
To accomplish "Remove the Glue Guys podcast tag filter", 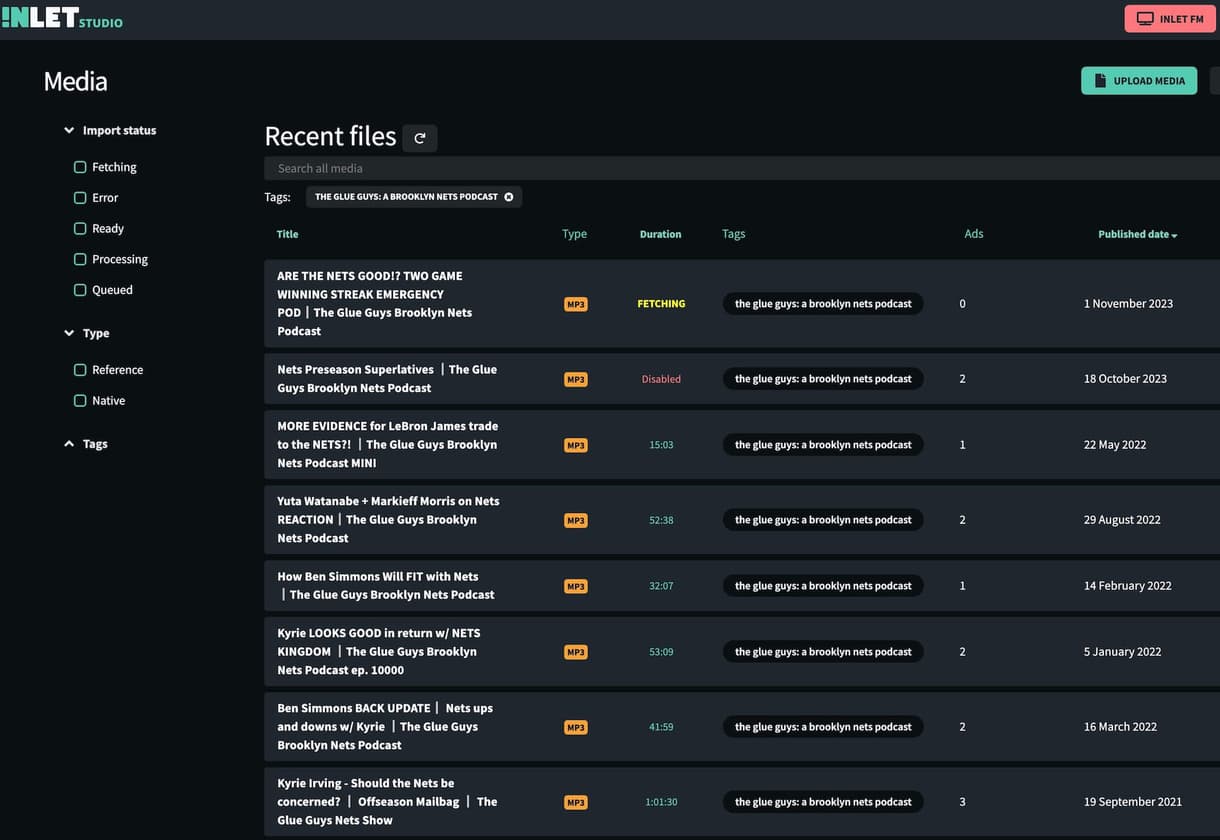I will pyautogui.click(x=509, y=196).
